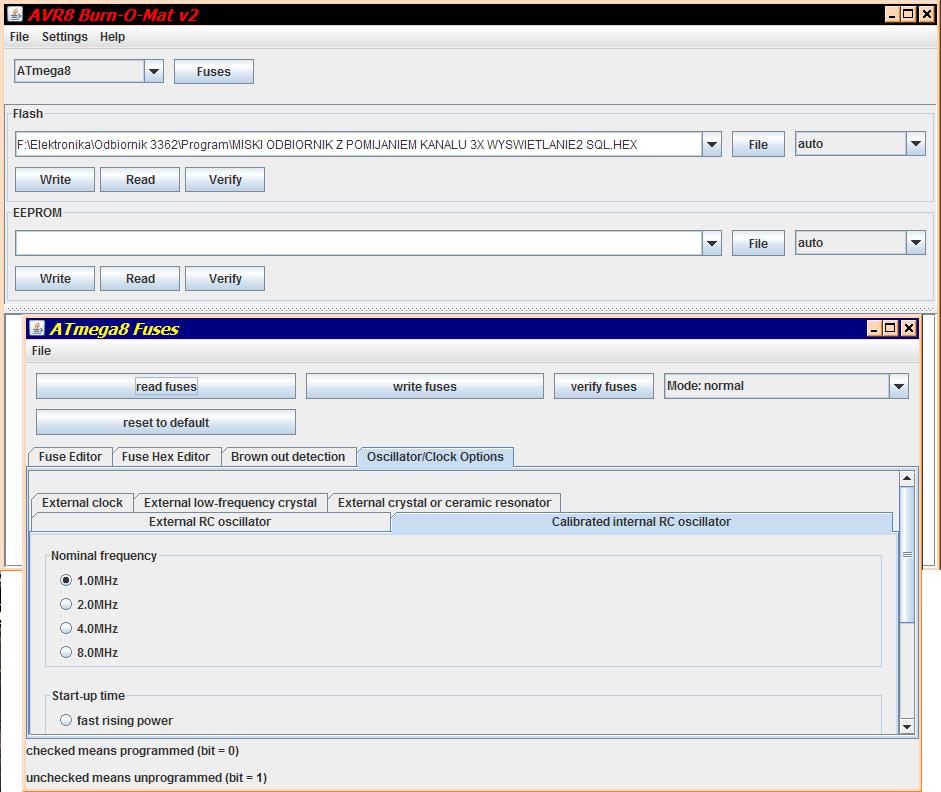Open the Settings menu
The image size is (941, 792).
pyautogui.click(x=65, y=37)
